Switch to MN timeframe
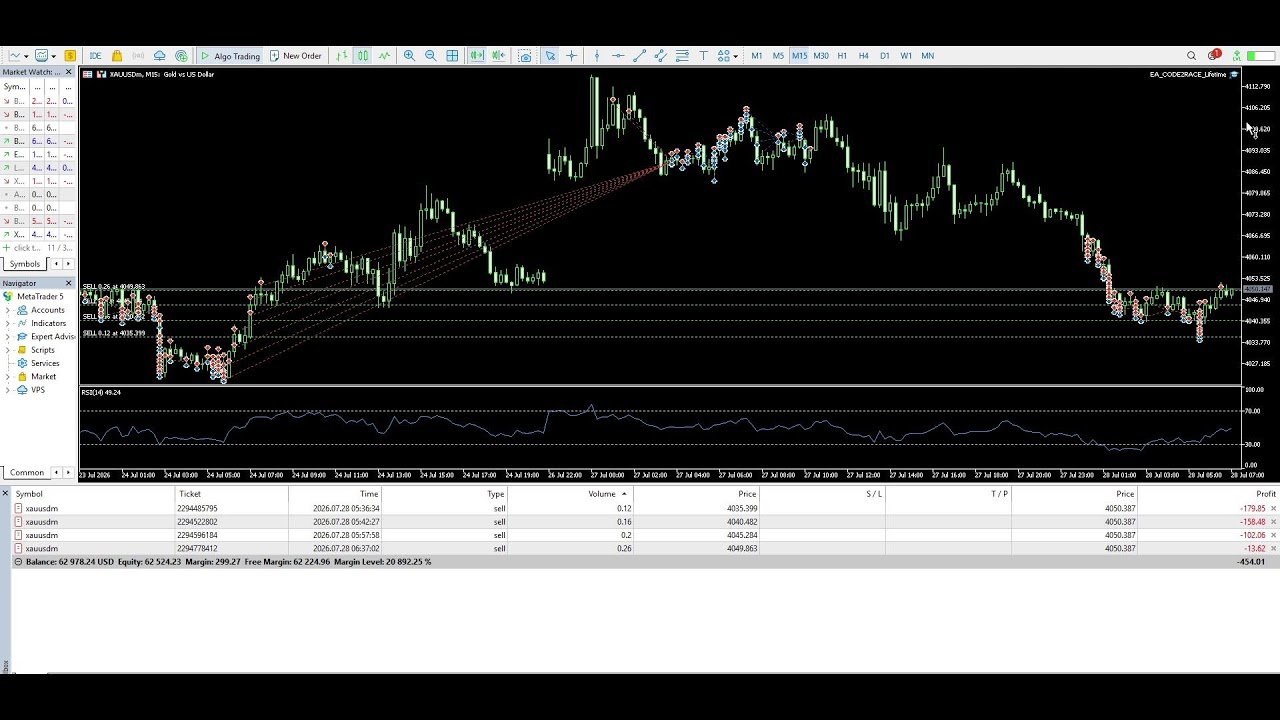Screen dimensions: 1280x720 pos(927,56)
